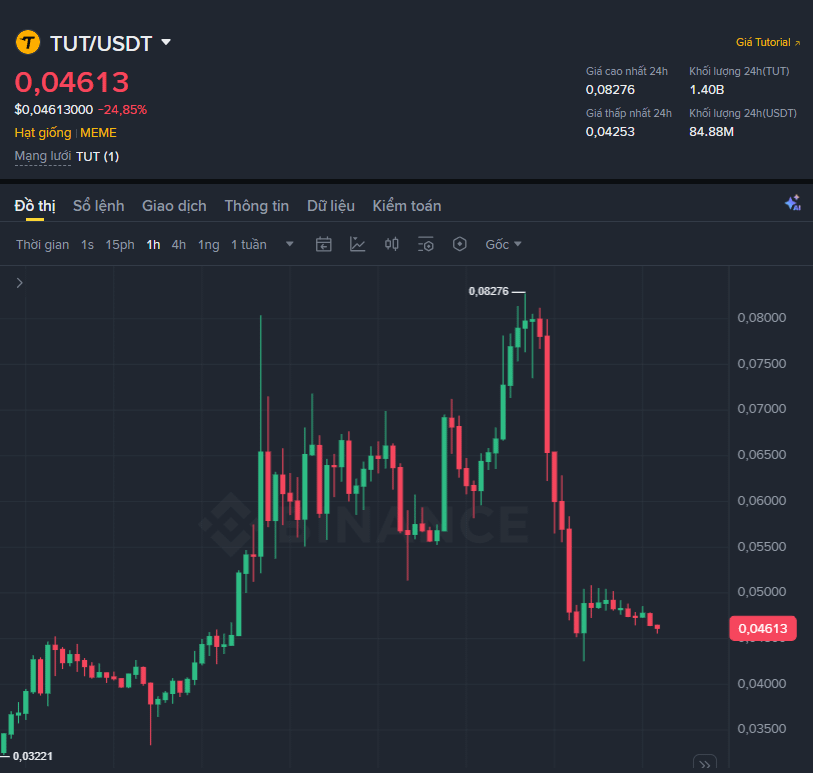The image size is (813, 773).
Task: Open the AI assistant sparkle icon
Action: pos(793,203)
